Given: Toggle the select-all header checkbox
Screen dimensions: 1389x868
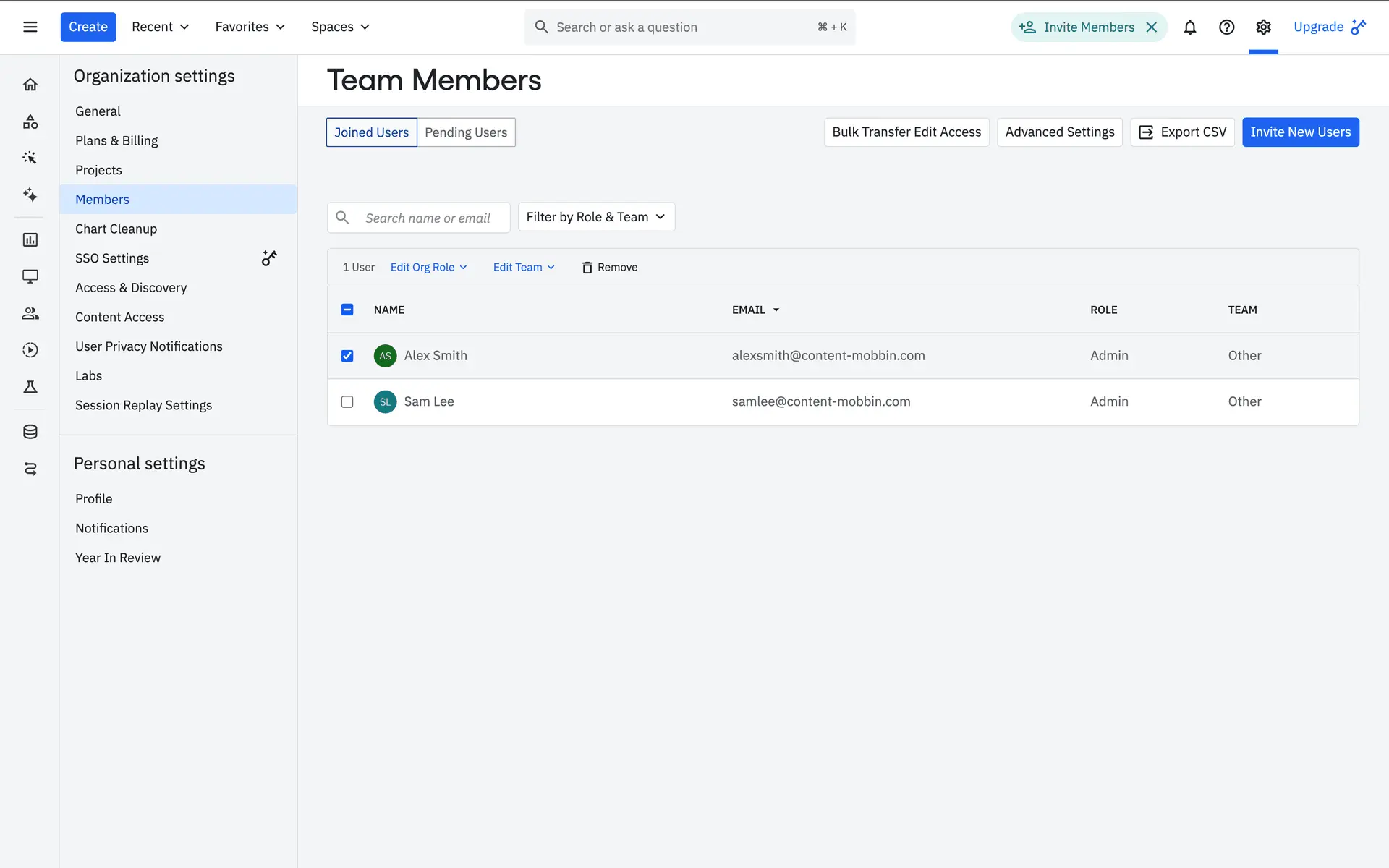Looking at the screenshot, I should [x=347, y=310].
